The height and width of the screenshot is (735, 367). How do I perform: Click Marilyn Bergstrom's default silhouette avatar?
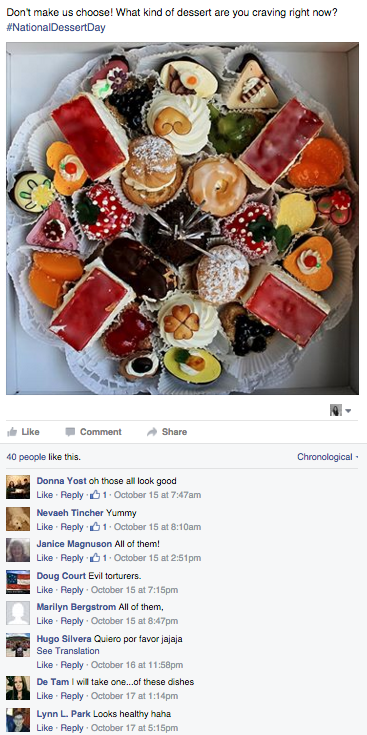pyautogui.click(x=18, y=613)
